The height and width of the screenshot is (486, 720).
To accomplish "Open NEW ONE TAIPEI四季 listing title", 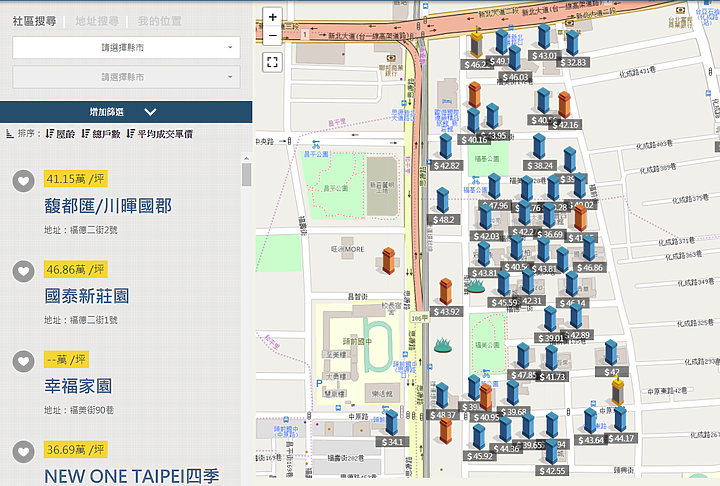I will [132, 476].
